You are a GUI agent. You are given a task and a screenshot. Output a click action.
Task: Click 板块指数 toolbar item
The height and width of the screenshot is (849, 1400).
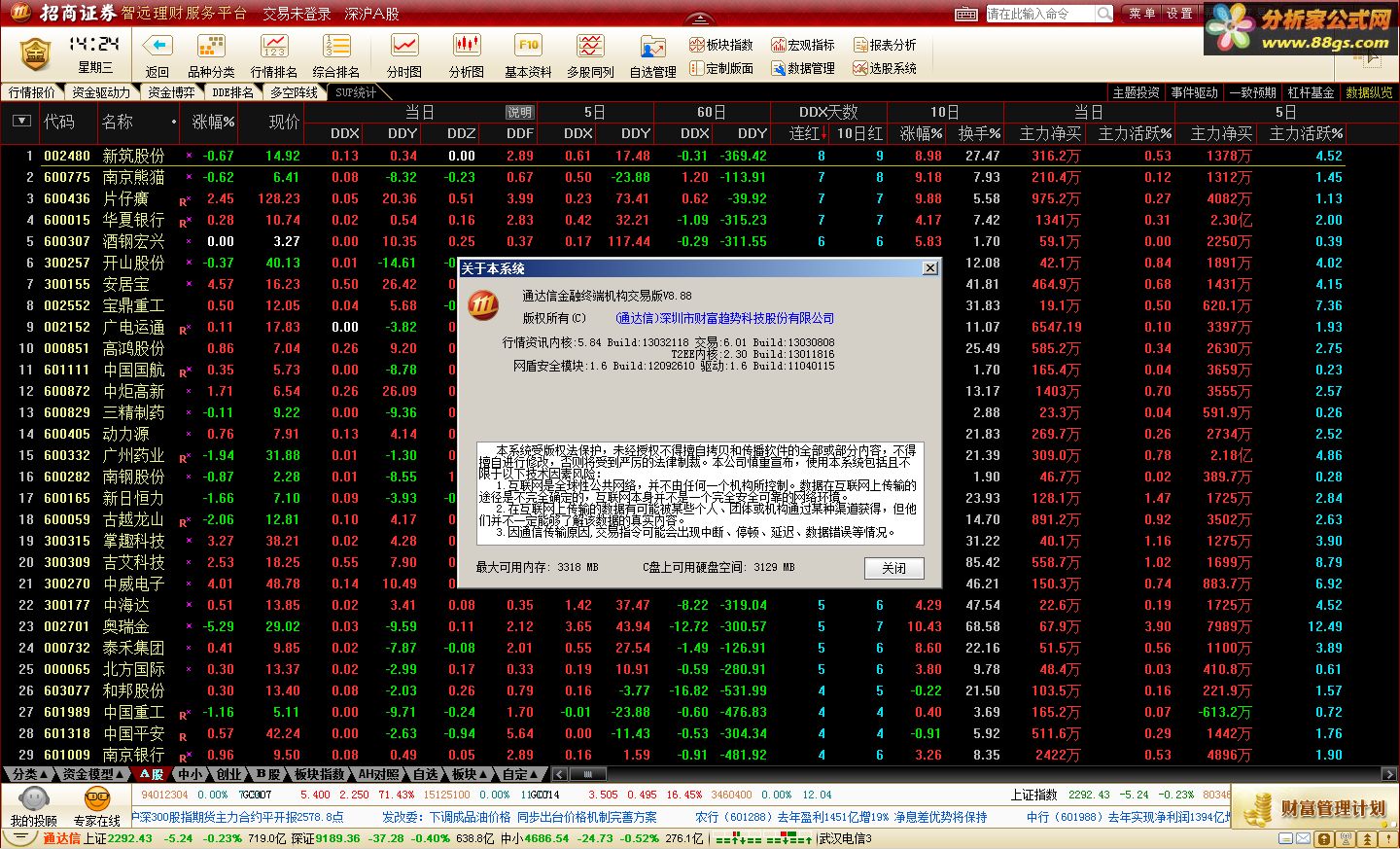pyautogui.click(x=720, y=45)
